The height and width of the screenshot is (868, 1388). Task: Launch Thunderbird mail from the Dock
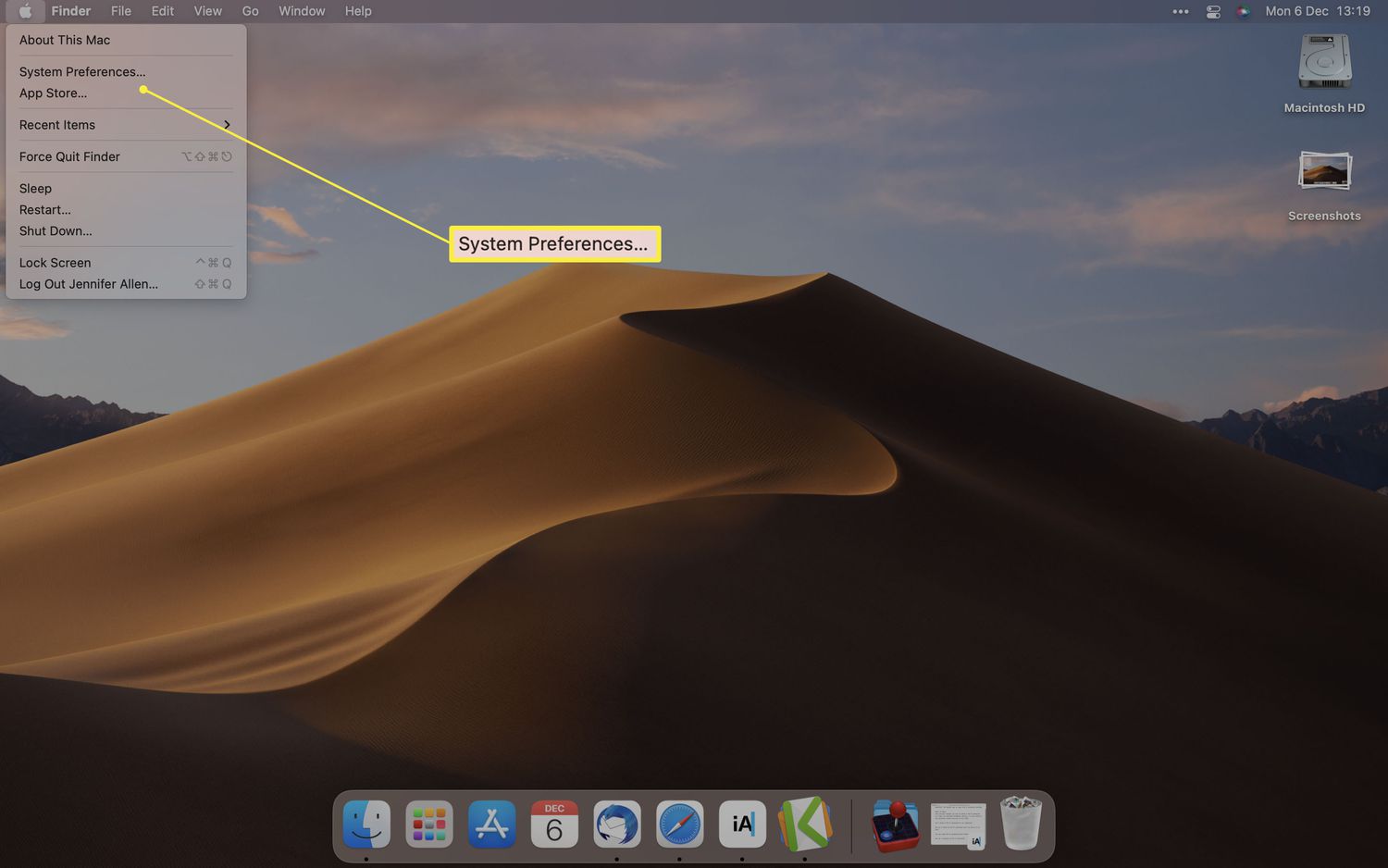pyautogui.click(x=617, y=824)
